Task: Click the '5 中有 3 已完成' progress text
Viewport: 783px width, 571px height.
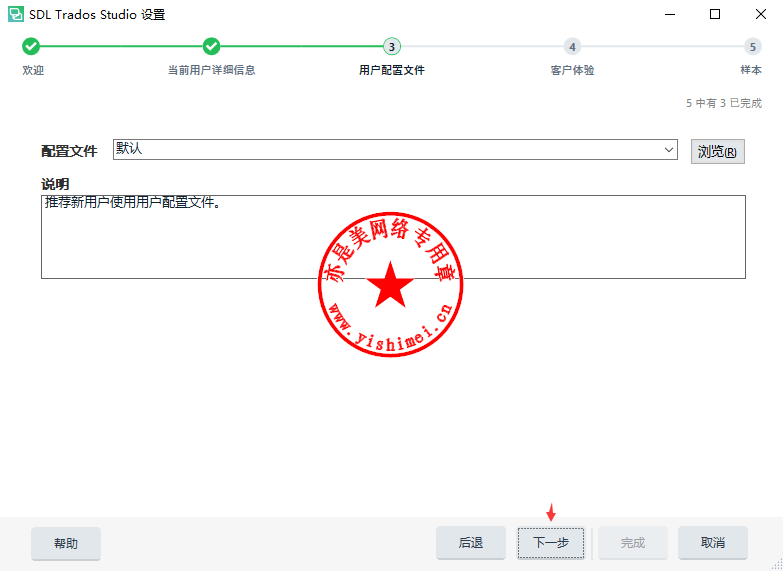Action: pyautogui.click(x=724, y=103)
